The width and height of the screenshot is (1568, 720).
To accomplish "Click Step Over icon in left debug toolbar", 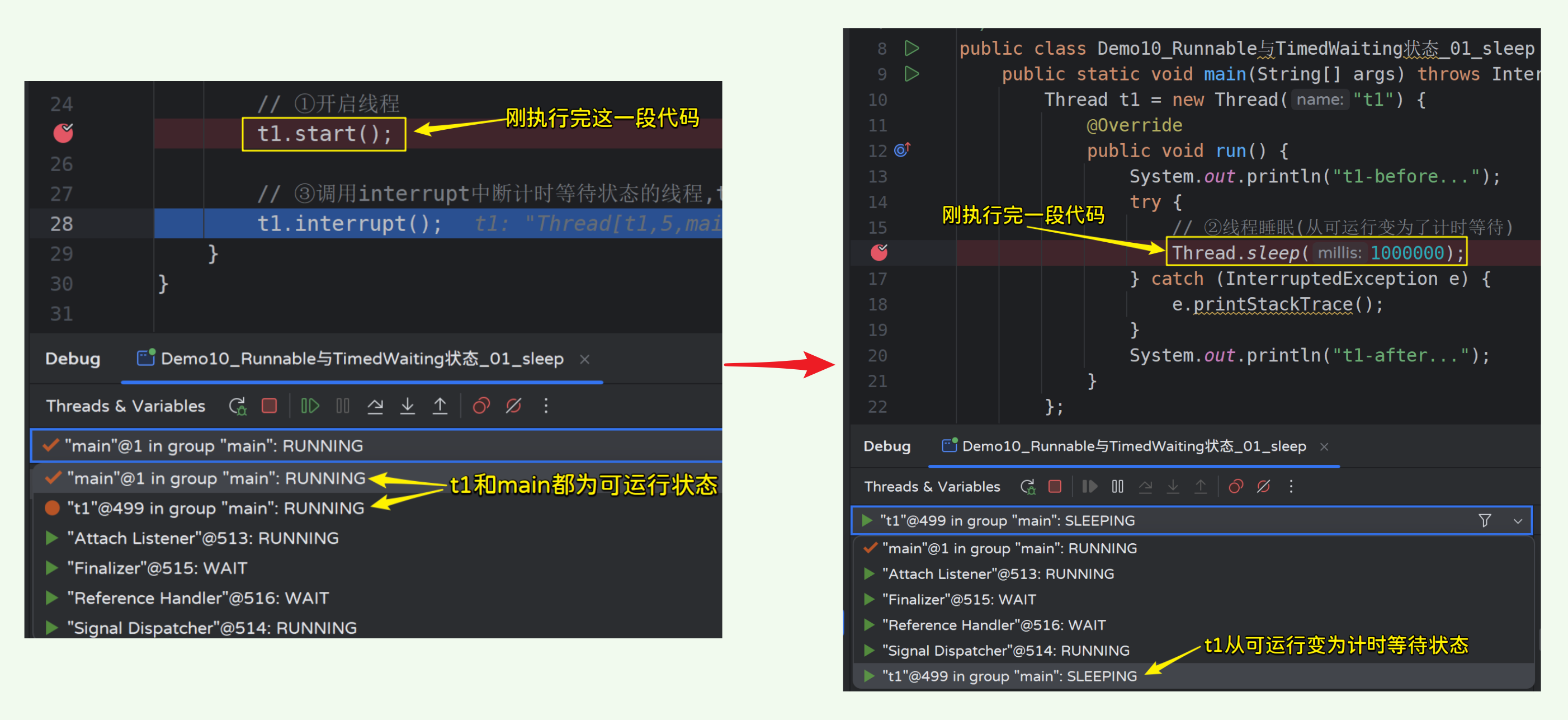I will point(375,406).
